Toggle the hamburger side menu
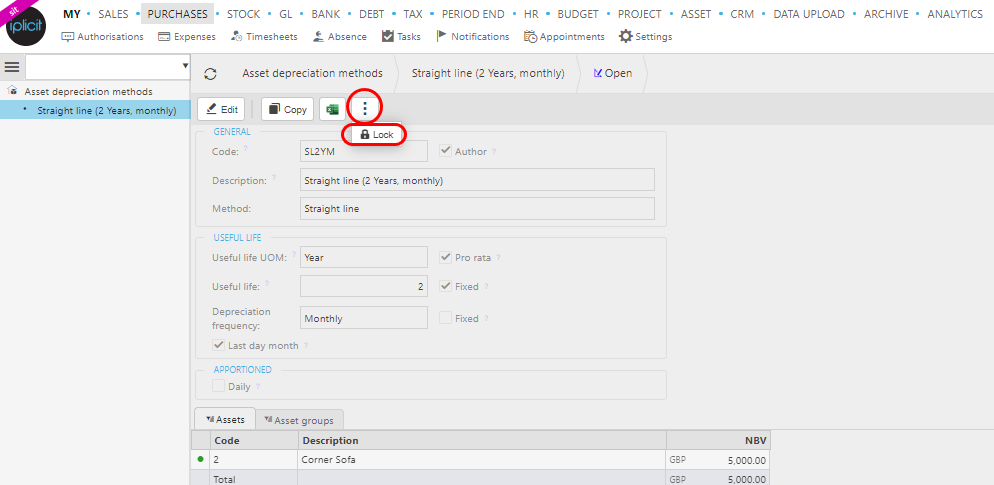This screenshot has width=994, height=485. [x=12, y=67]
